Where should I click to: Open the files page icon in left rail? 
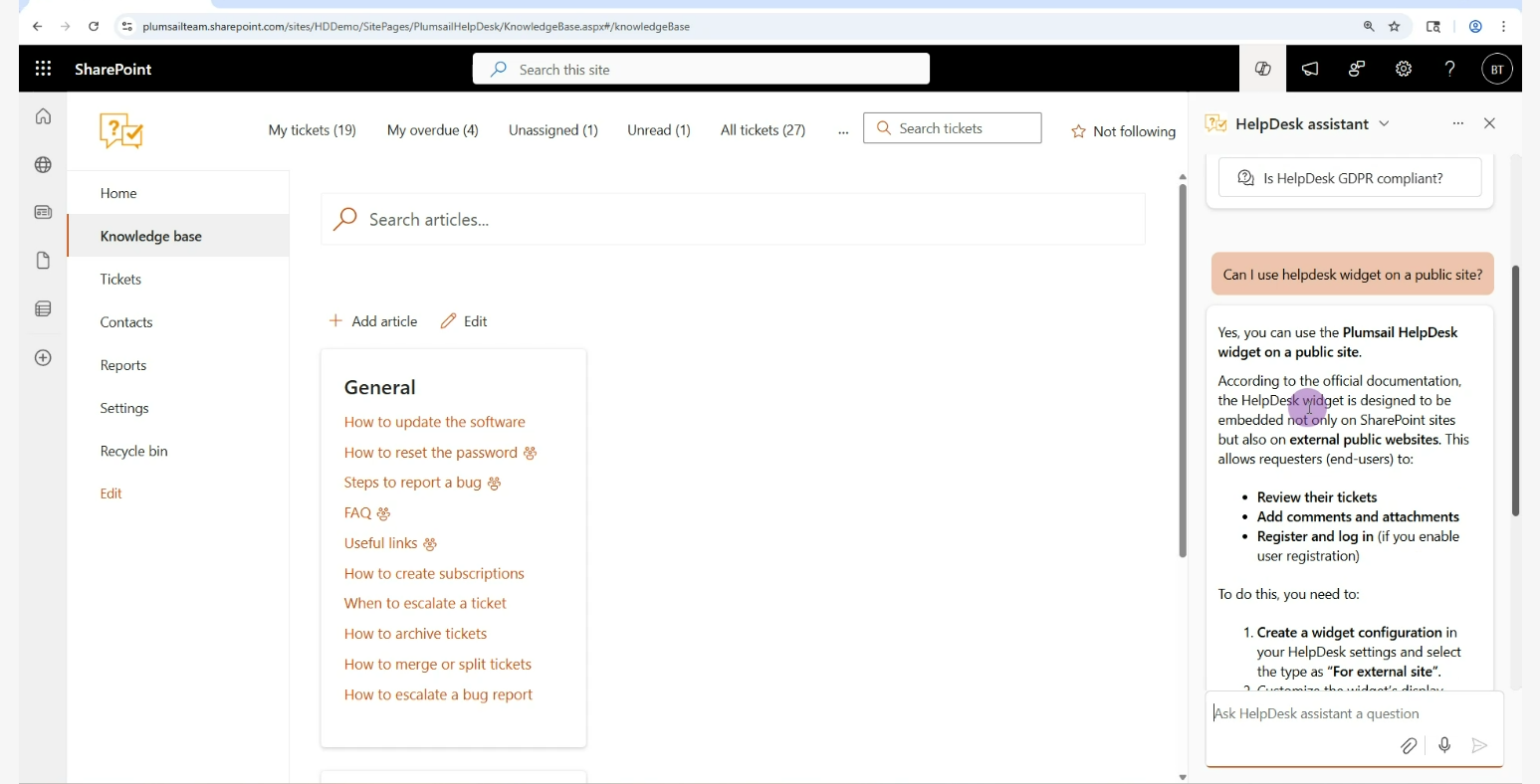[43, 261]
